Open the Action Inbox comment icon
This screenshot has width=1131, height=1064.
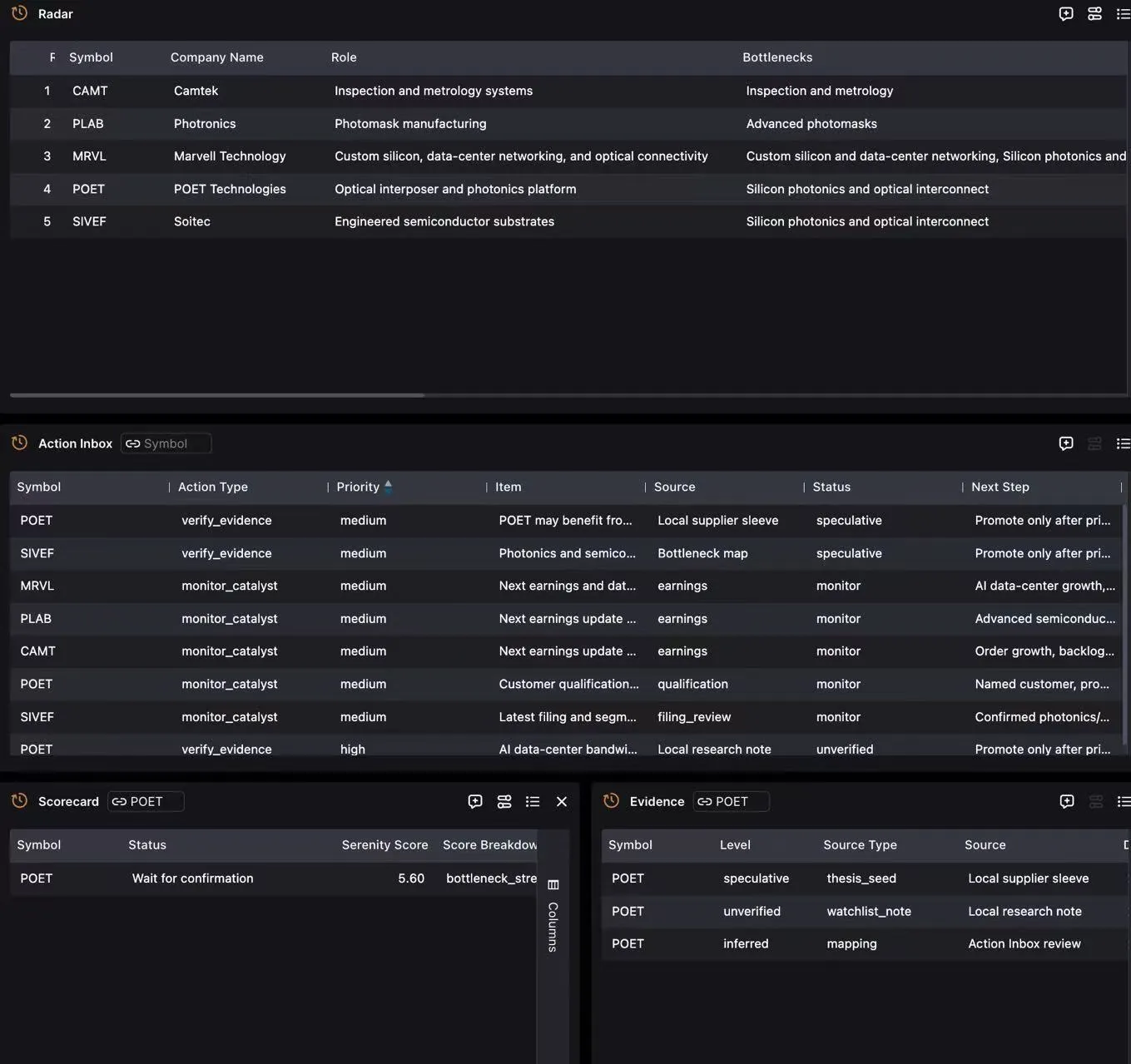(x=1066, y=443)
